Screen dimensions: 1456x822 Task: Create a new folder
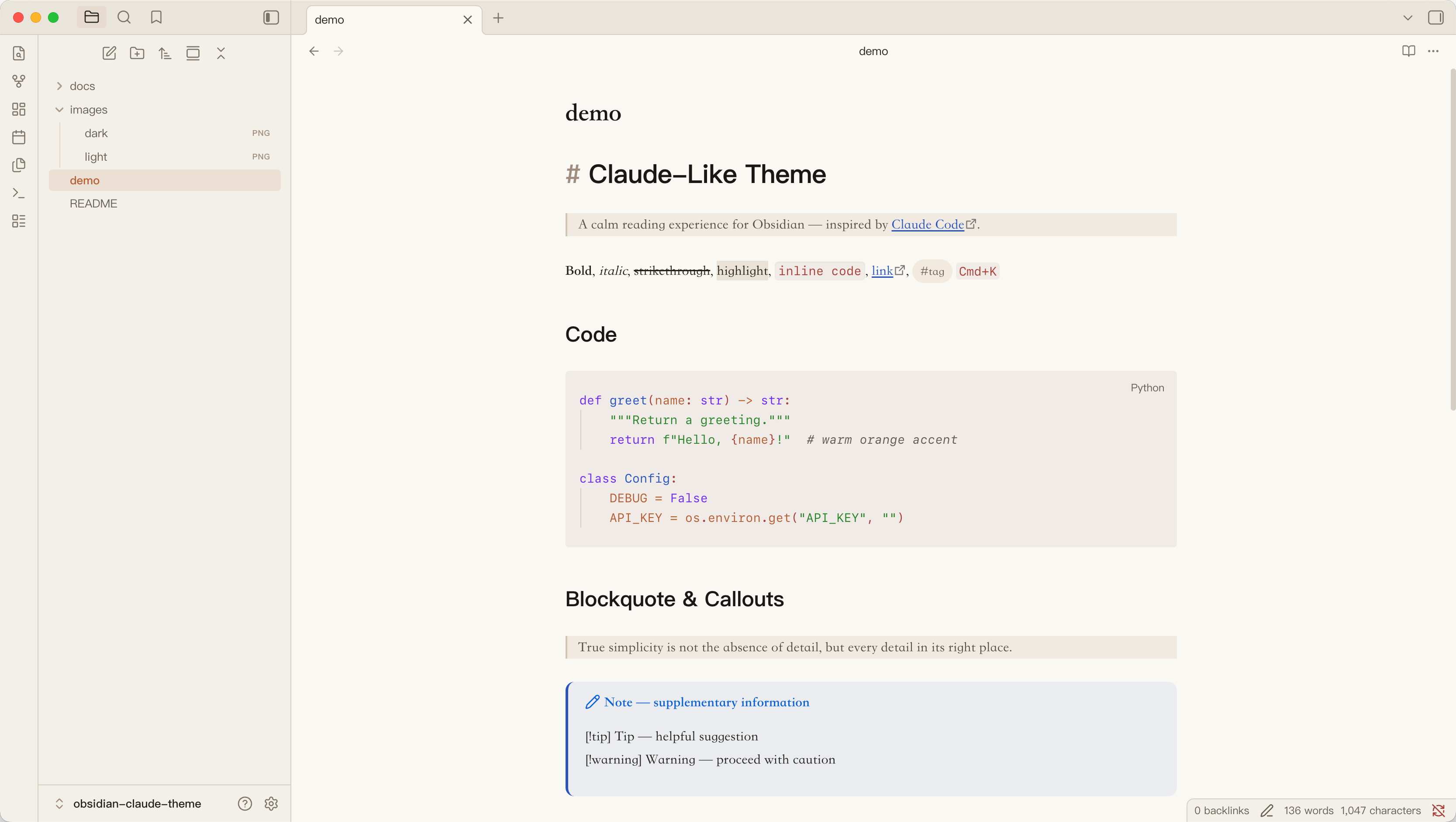[137, 53]
